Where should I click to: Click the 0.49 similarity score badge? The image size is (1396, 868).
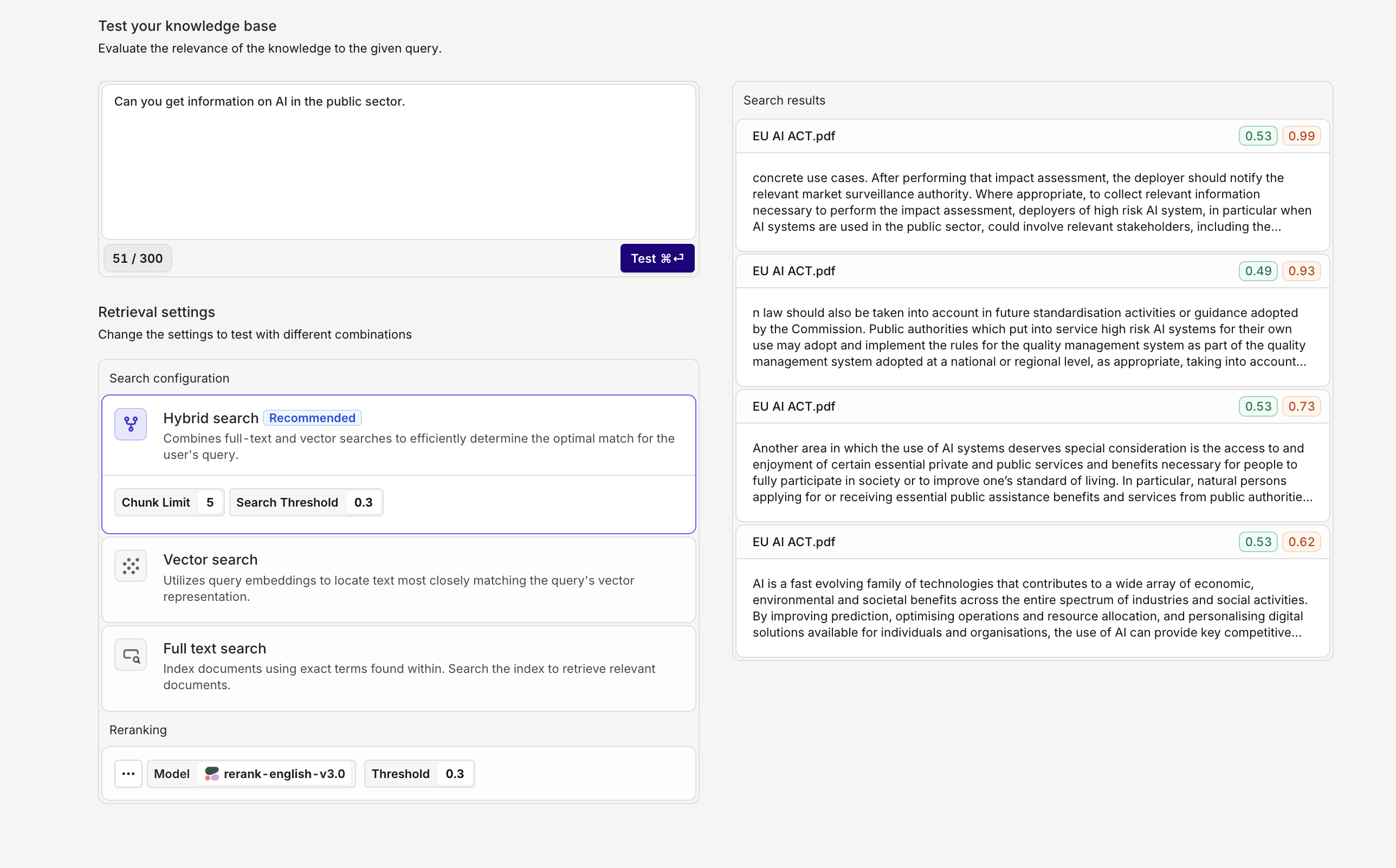(1258, 271)
